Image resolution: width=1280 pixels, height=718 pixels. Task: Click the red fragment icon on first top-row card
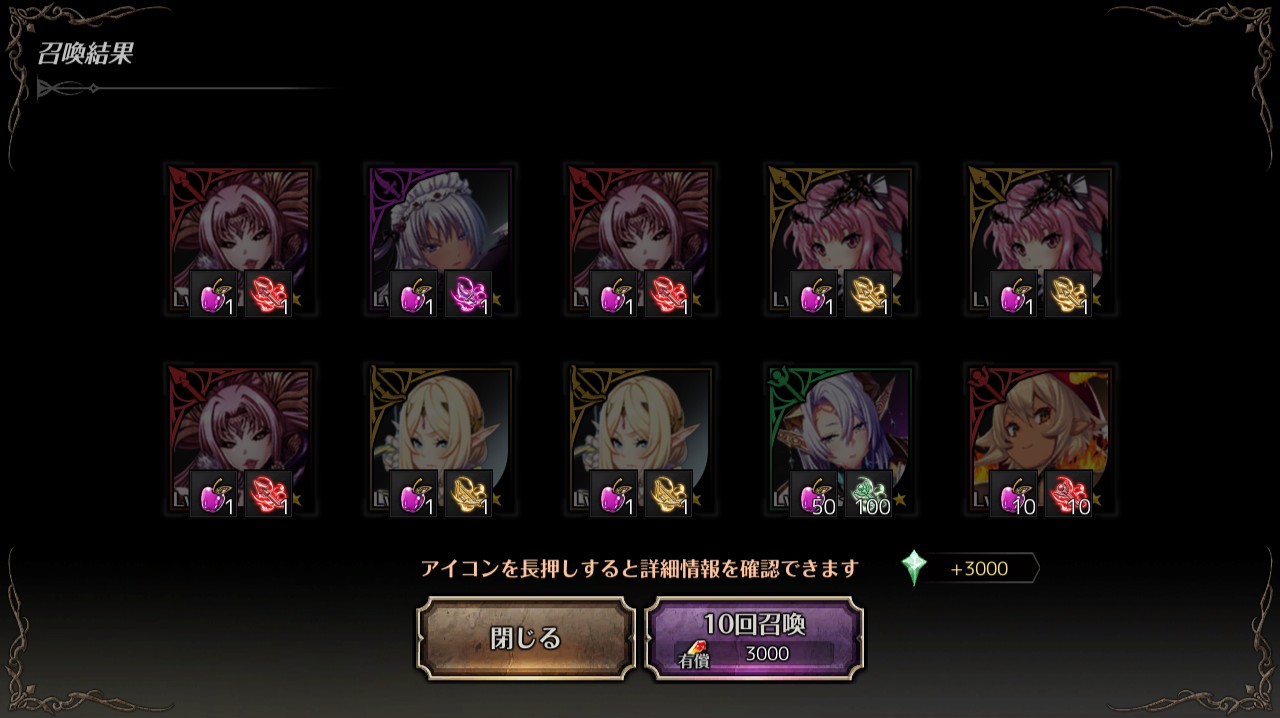(268, 293)
